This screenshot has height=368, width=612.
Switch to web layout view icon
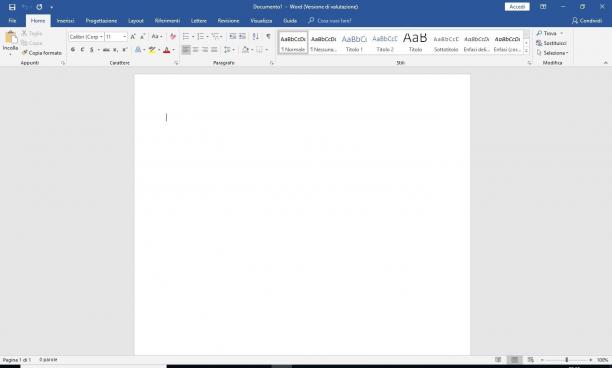coord(530,360)
